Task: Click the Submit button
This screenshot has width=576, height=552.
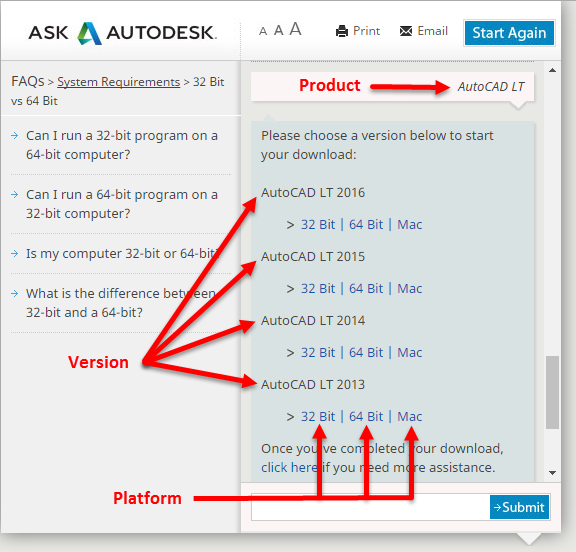Action: pos(519,507)
